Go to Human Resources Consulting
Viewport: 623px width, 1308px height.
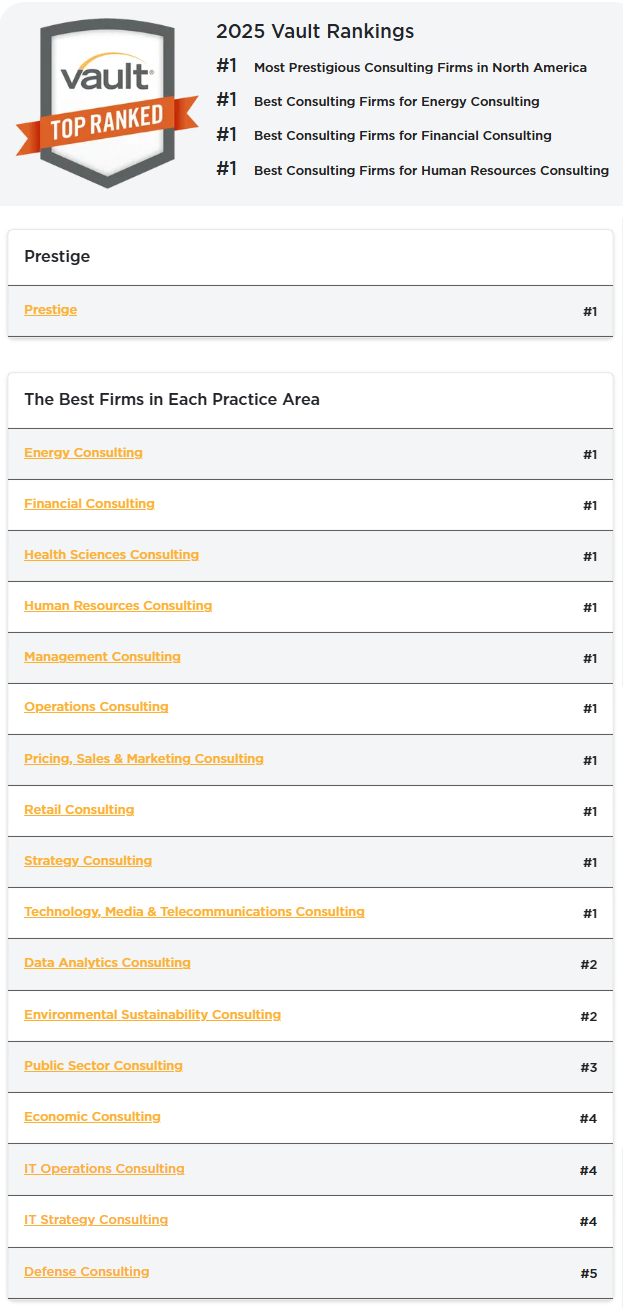click(118, 606)
